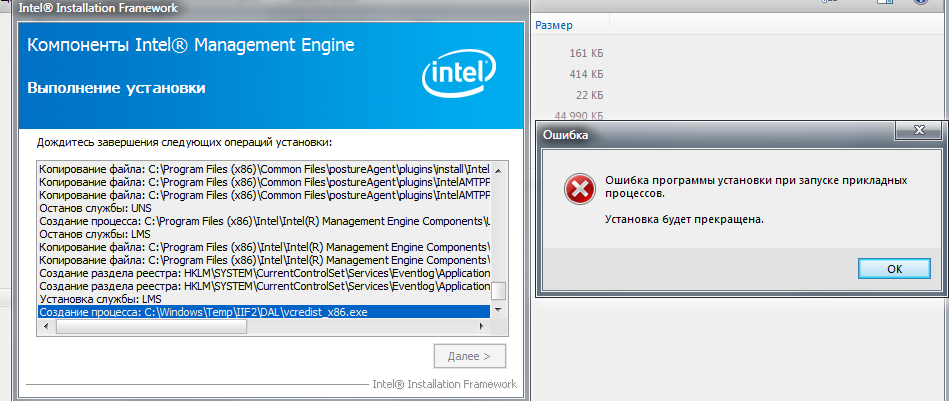Click the red error icon in the dialog

coord(576,188)
